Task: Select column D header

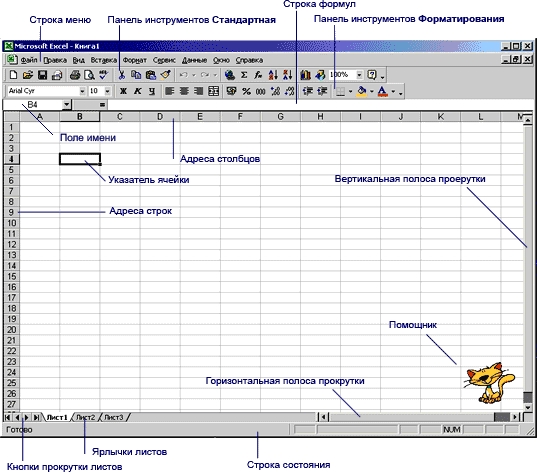Action: tap(160, 117)
